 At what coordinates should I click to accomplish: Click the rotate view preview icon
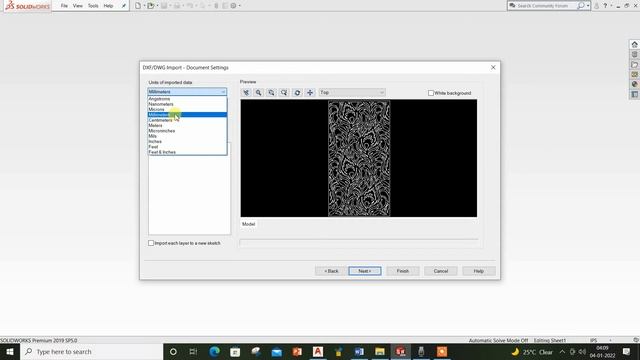point(297,93)
